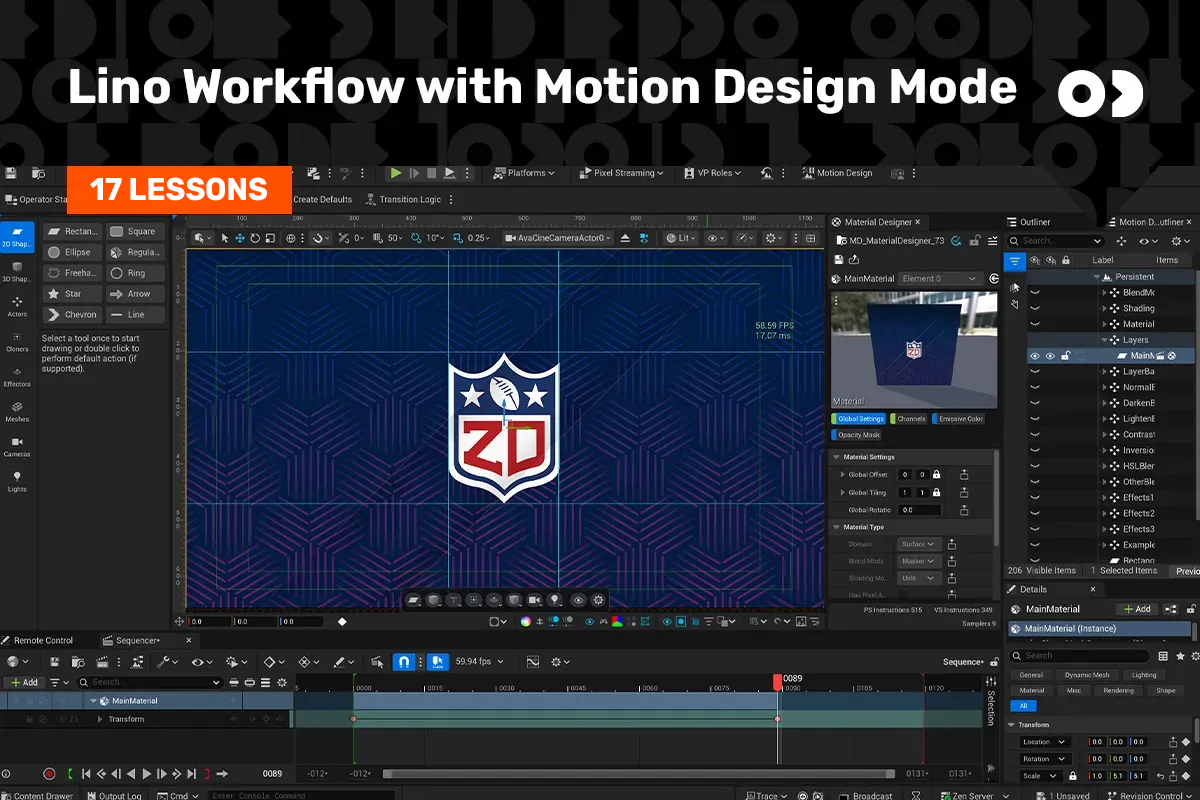Screen dimensions: 1200x800
Task: Toggle visibility of NormalE outliner row
Action: [1035, 387]
